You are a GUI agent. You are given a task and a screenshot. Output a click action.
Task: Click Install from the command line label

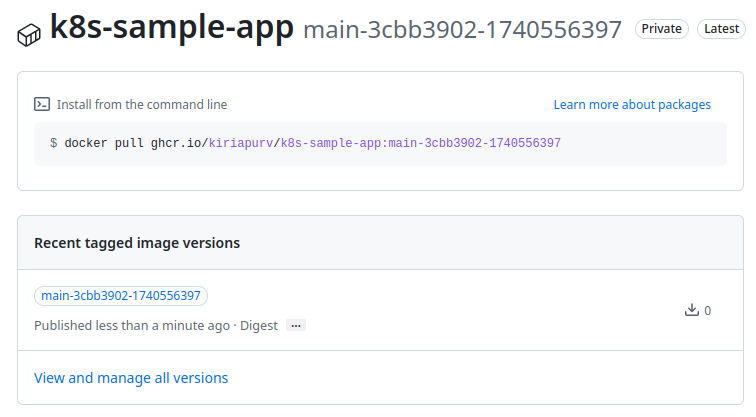[142, 104]
